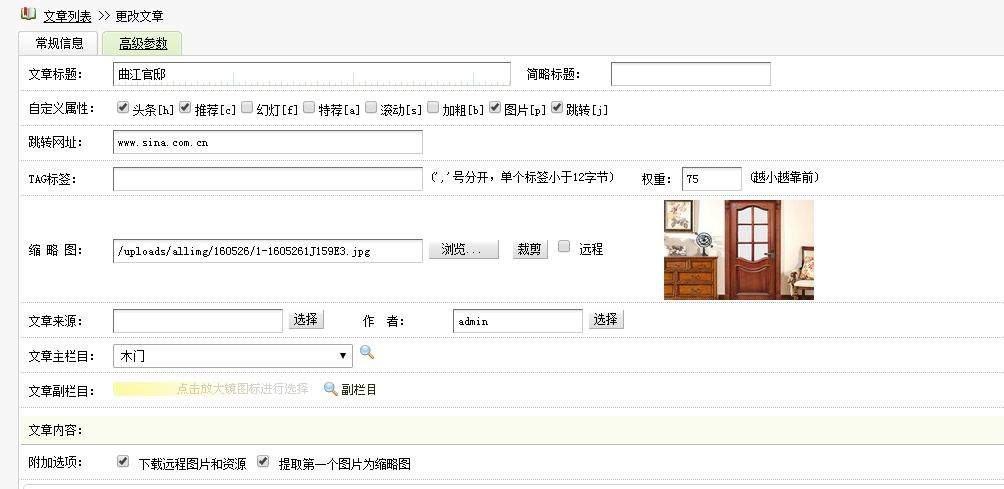Screen dimensions: 1004x489
Task: Enable the 加粗[b] attribute
Action: pyautogui.click(x=433, y=108)
